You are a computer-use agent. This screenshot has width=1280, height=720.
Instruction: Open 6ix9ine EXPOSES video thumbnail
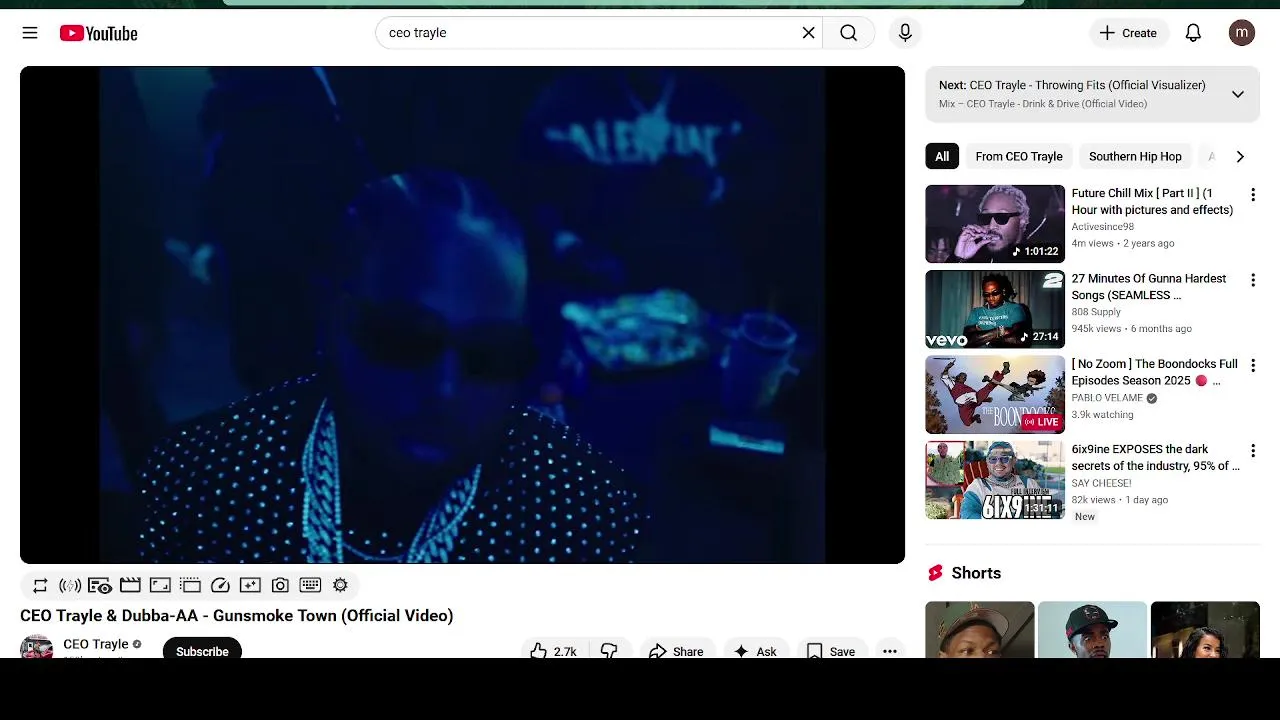click(x=995, y=480)
